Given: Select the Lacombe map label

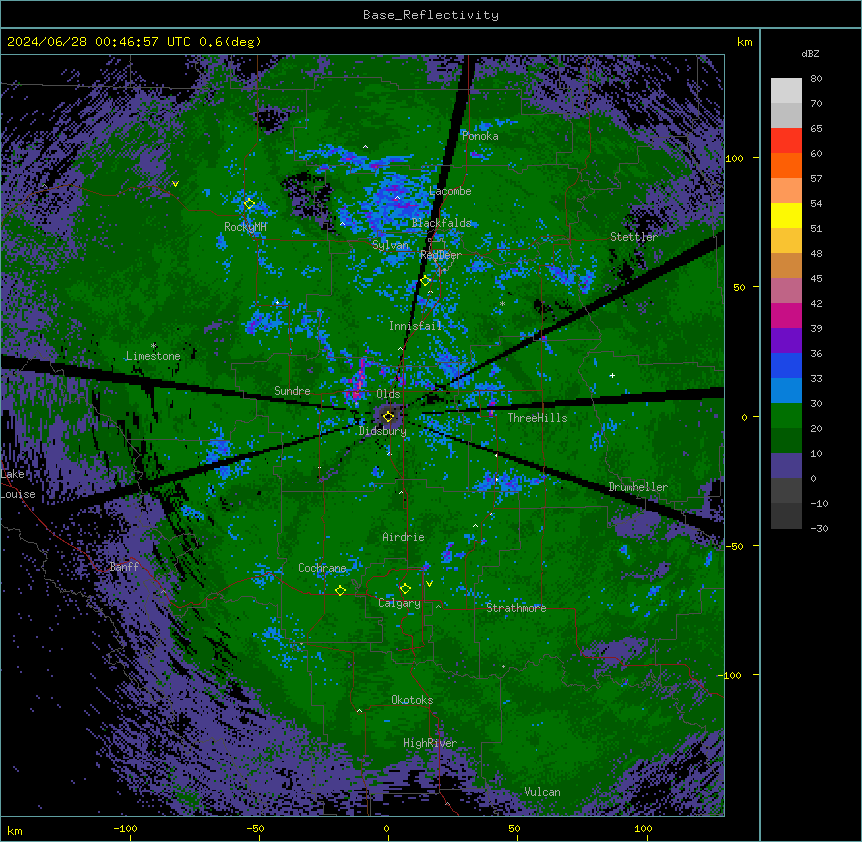Looking at the screenshot, I should [x=450, y=191].
